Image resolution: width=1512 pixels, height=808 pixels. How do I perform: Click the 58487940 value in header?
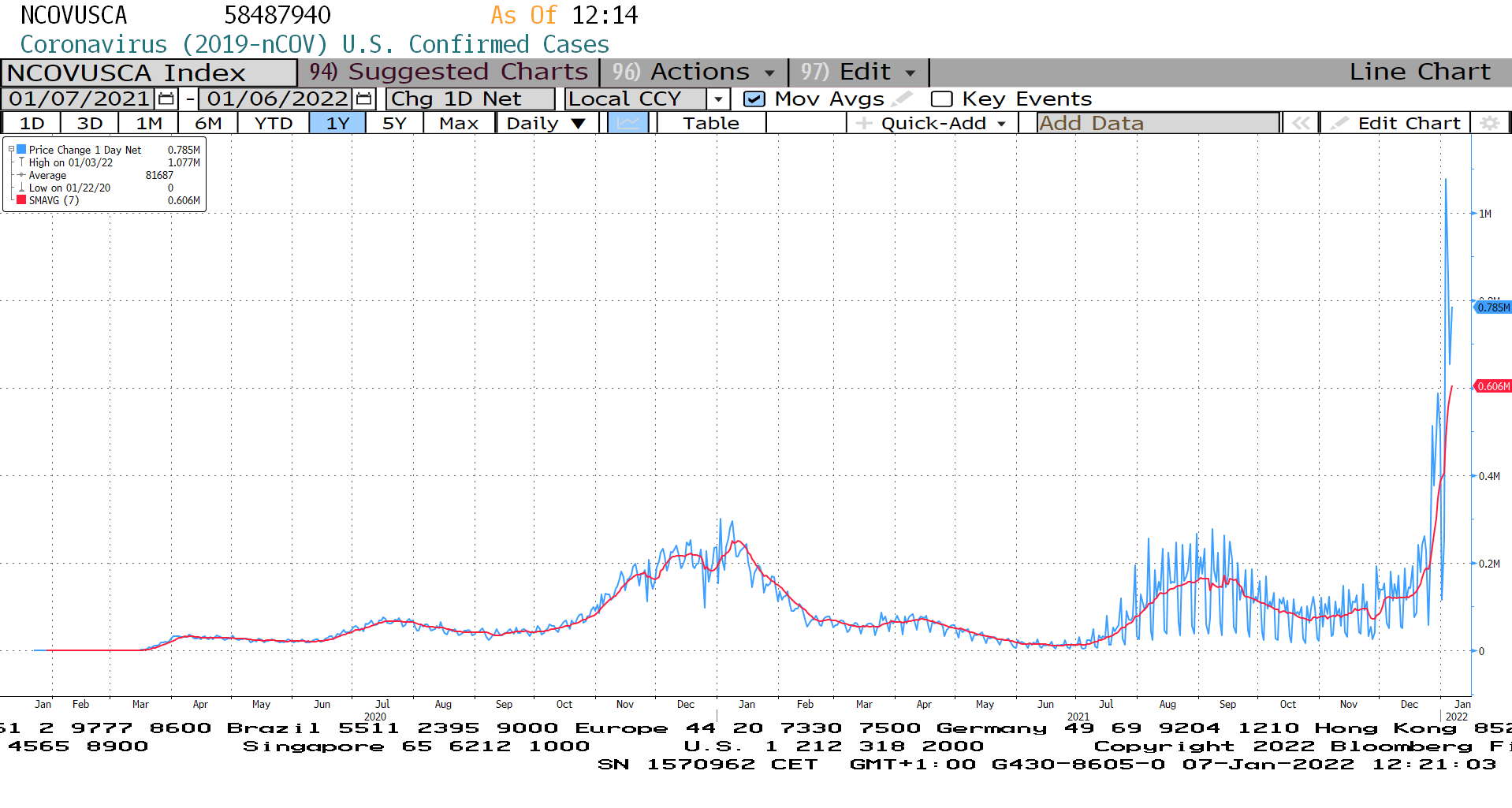[x=277, y=15]
